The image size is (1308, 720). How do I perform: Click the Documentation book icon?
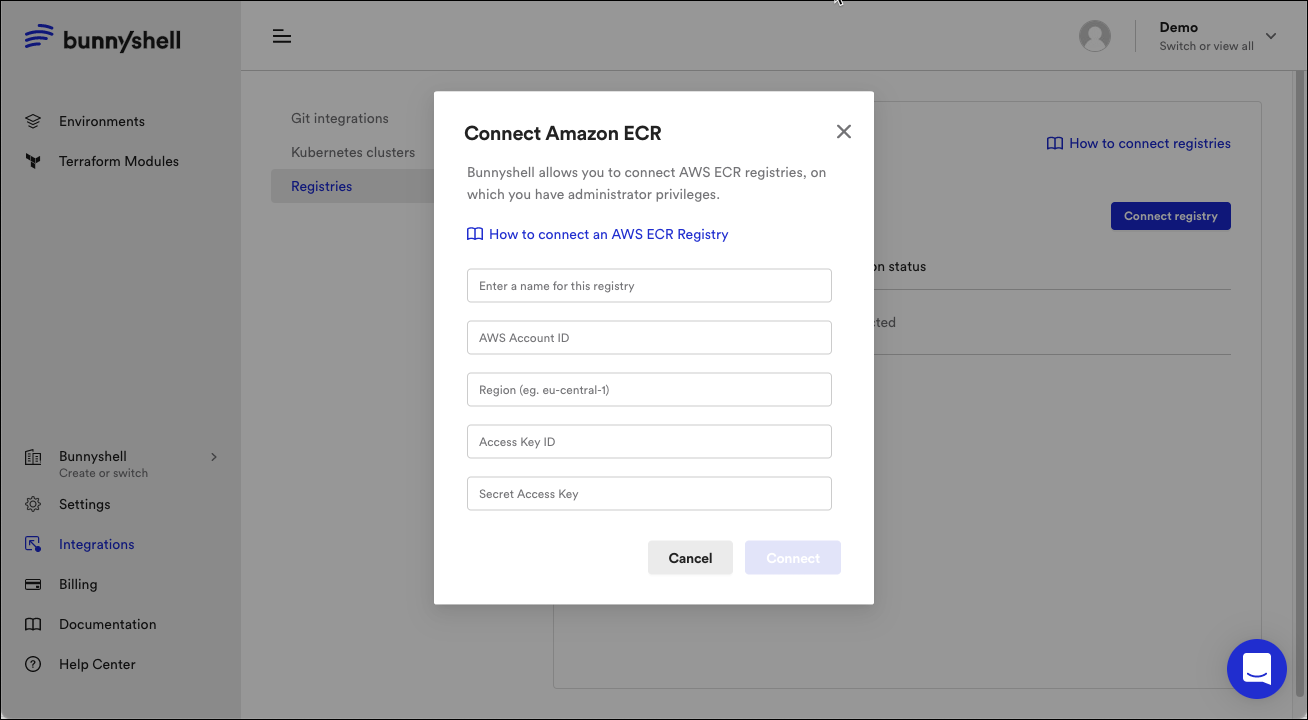(33, 624)
